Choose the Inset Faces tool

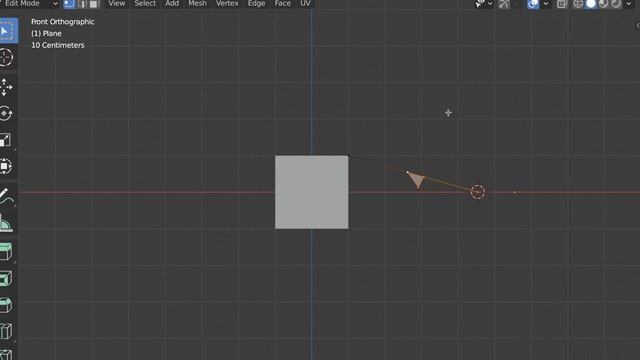pyautogui.click(x=6, y=279)
